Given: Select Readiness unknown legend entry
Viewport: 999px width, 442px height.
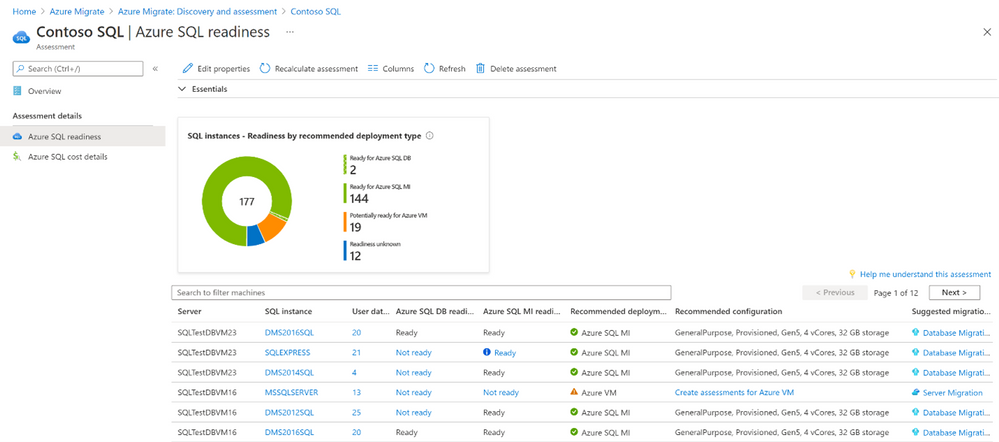Looking at the screenshot, I should (x=373, y=251).
